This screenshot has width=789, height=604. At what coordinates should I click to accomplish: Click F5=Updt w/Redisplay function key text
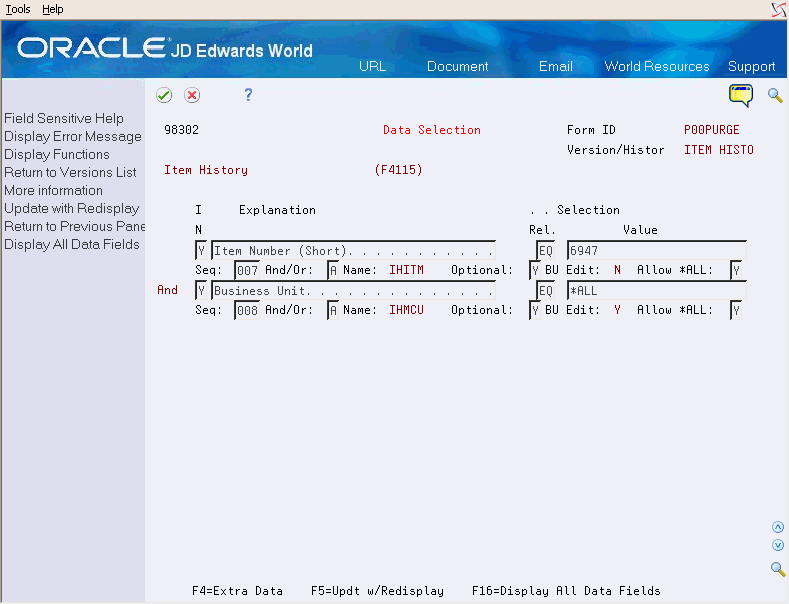click(377, 591)
